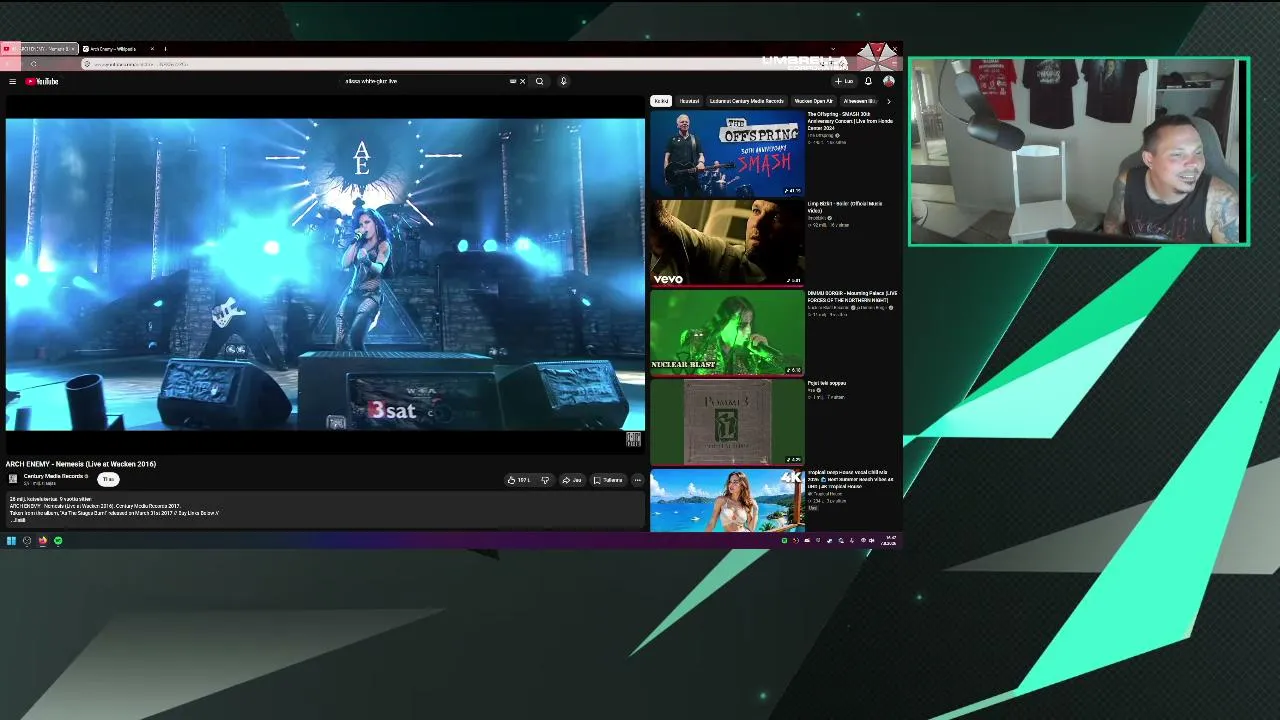Open the more actions three-dot menu
Image resolution: width=1280 pixels, height=720 pixels.
click(637, 480)
